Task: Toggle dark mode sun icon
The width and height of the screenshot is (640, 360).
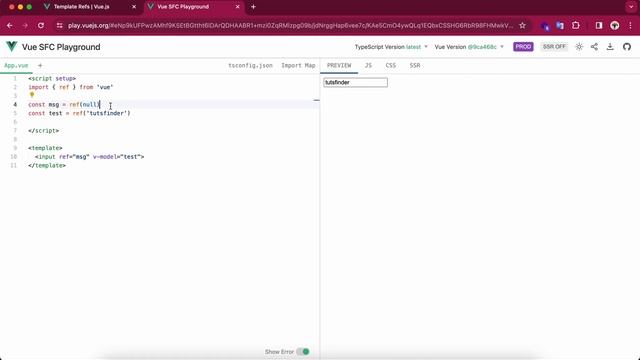Action: click(579, 47)
